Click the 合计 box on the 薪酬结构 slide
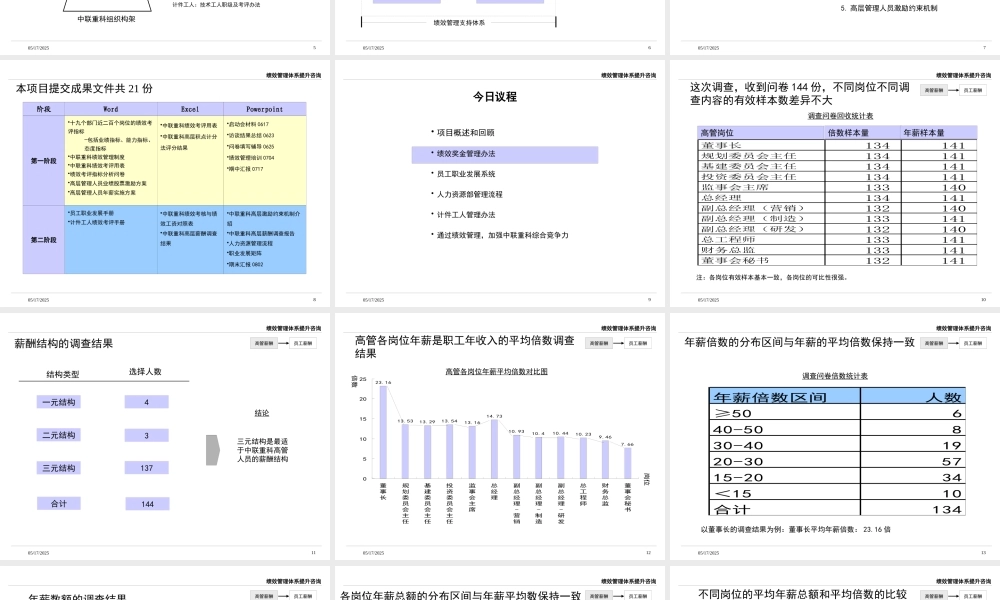This screenshot has width=1000, height=600. coord(59,504)
